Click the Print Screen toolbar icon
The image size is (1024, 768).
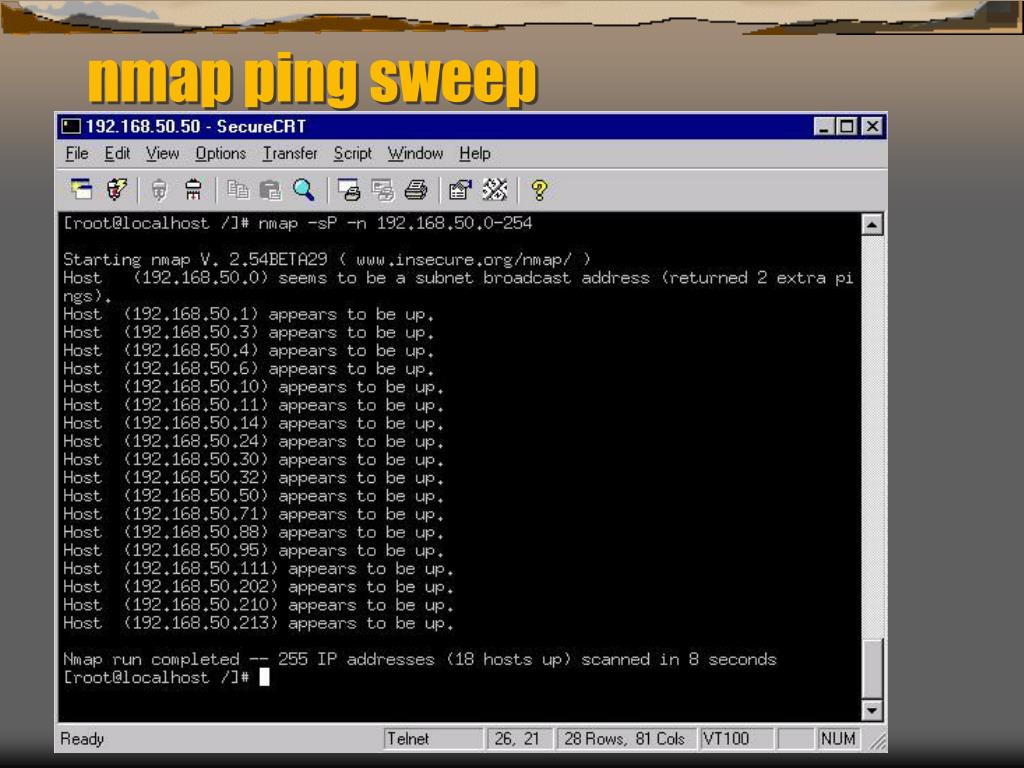click(x=349, y=190)
